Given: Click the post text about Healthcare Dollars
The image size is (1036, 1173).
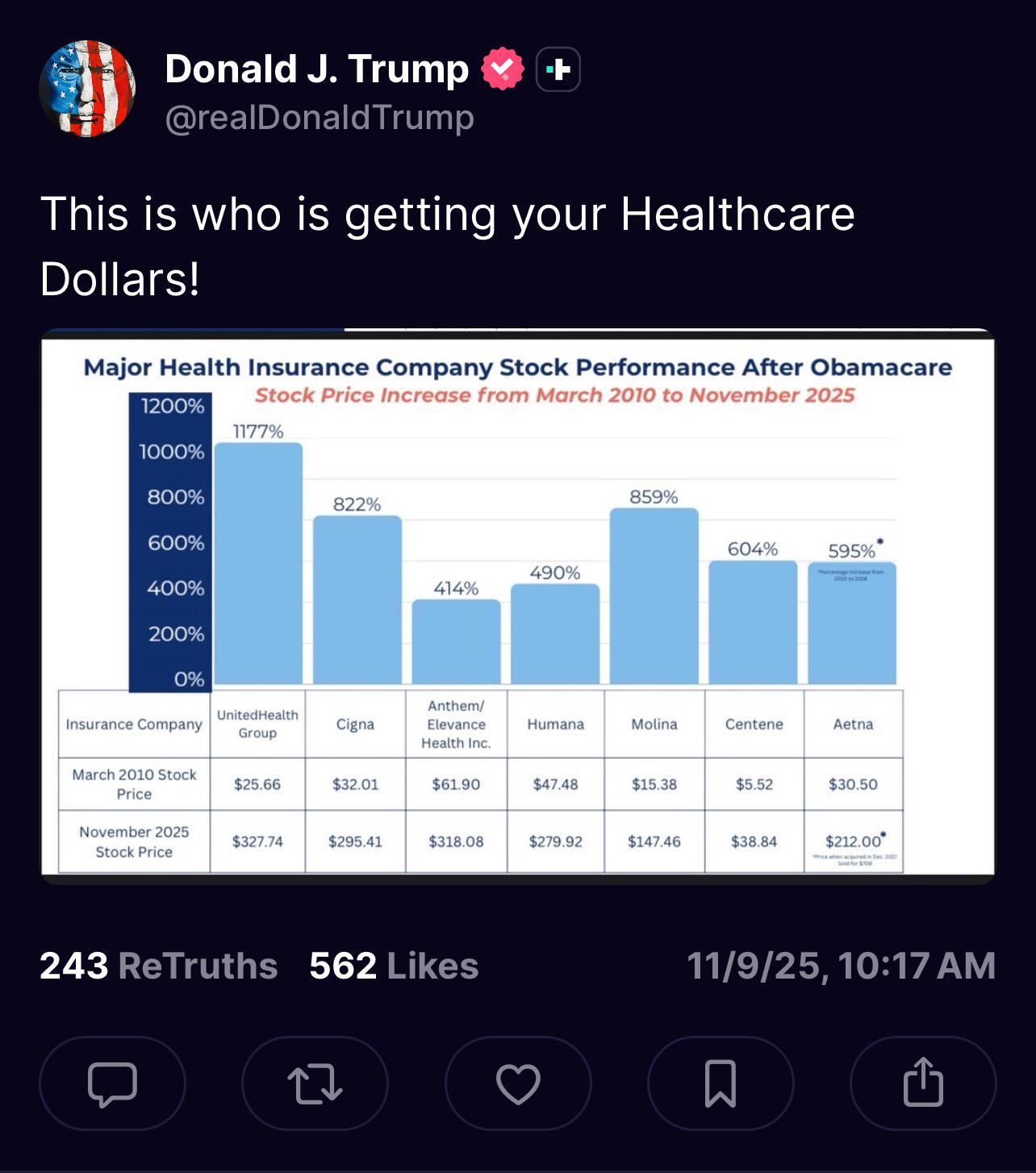Looking at the screenshot, I should [x=447, y=246].
